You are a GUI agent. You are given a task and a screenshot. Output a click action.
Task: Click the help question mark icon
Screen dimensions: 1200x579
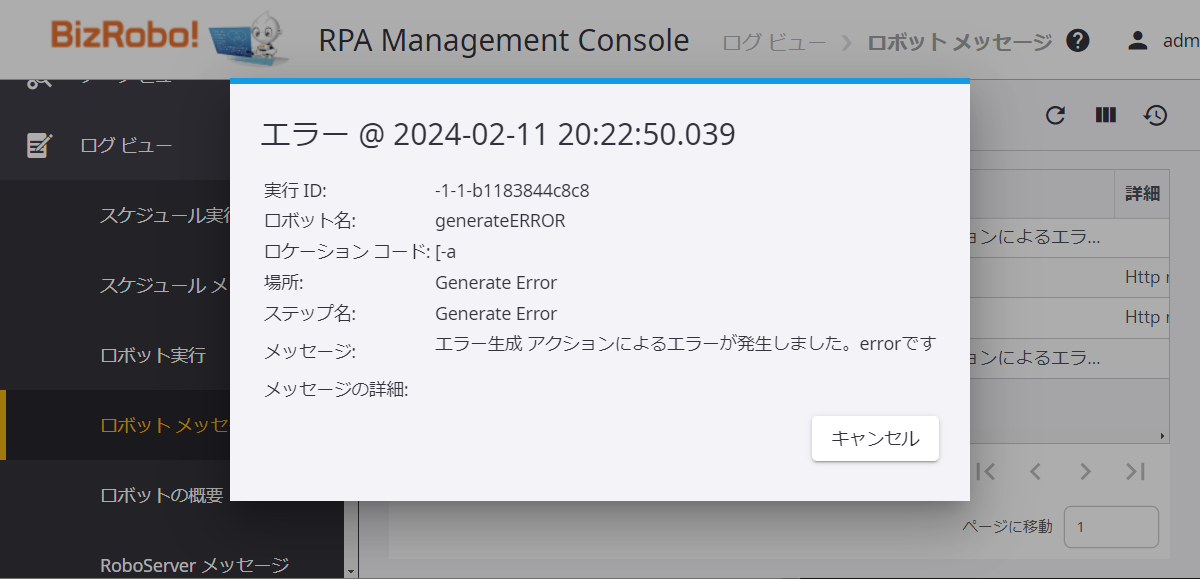point(1077,41)
